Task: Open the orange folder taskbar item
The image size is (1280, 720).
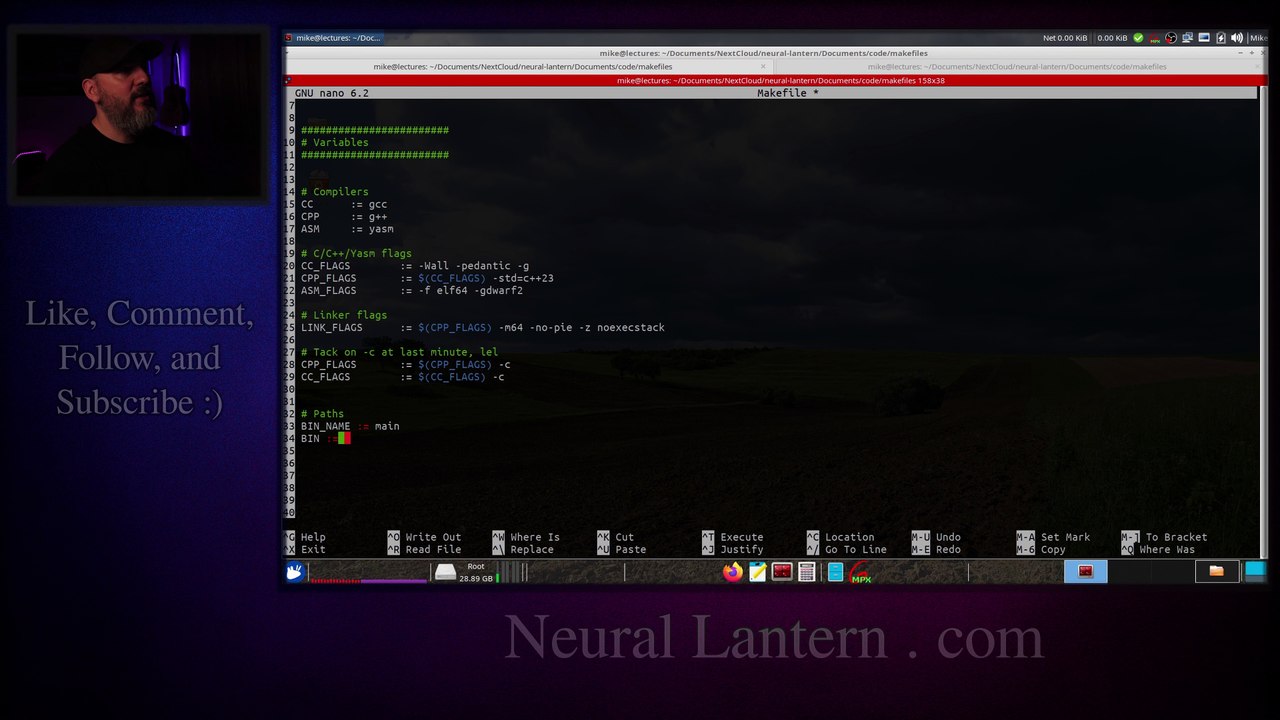Action: pos(1216,572)
